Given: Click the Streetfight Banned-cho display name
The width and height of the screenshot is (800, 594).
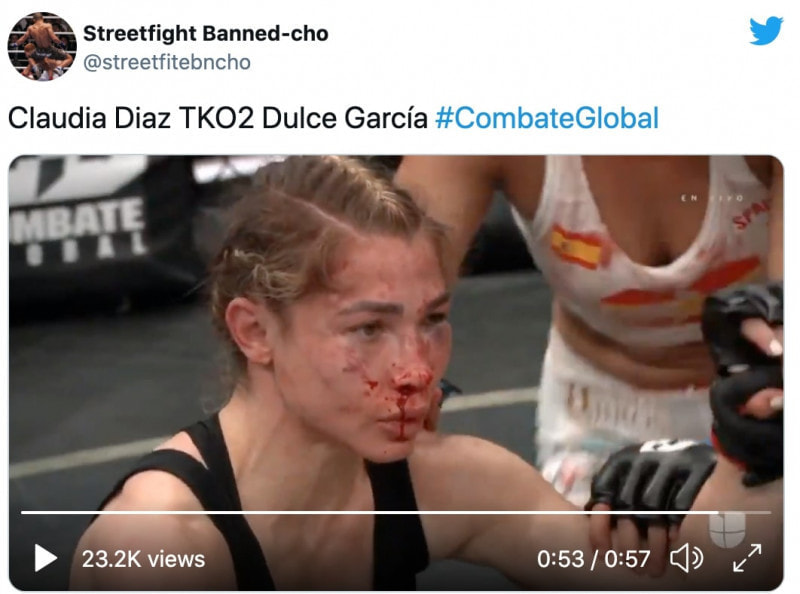Looking at the screenshot, I should coord(206,34).
